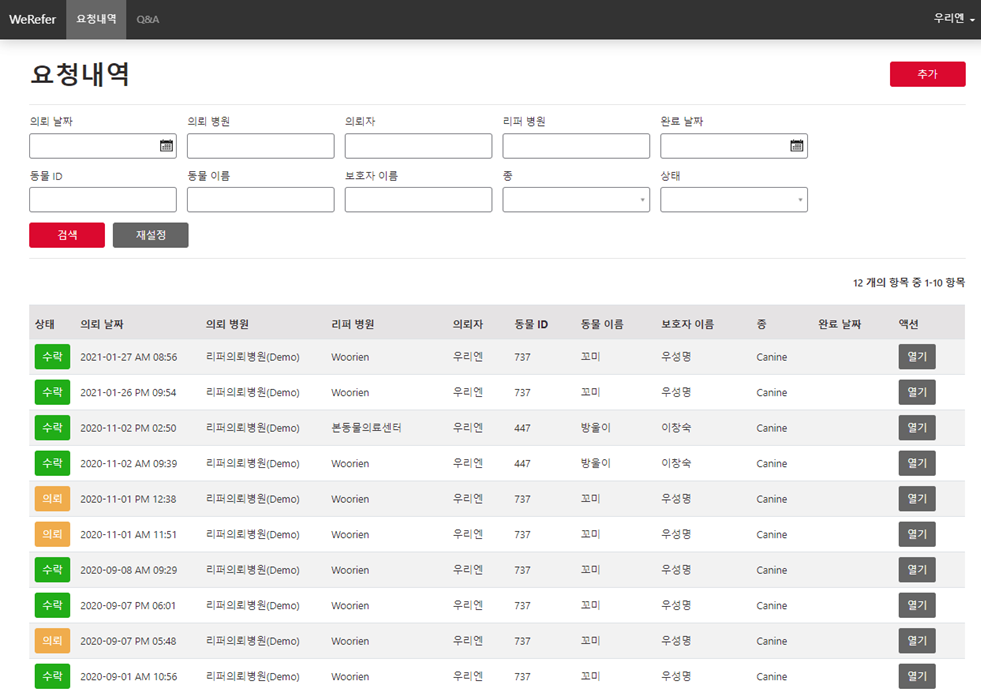
Task: Click the 재설정 reset button
Action: click(x=150, y=235)
